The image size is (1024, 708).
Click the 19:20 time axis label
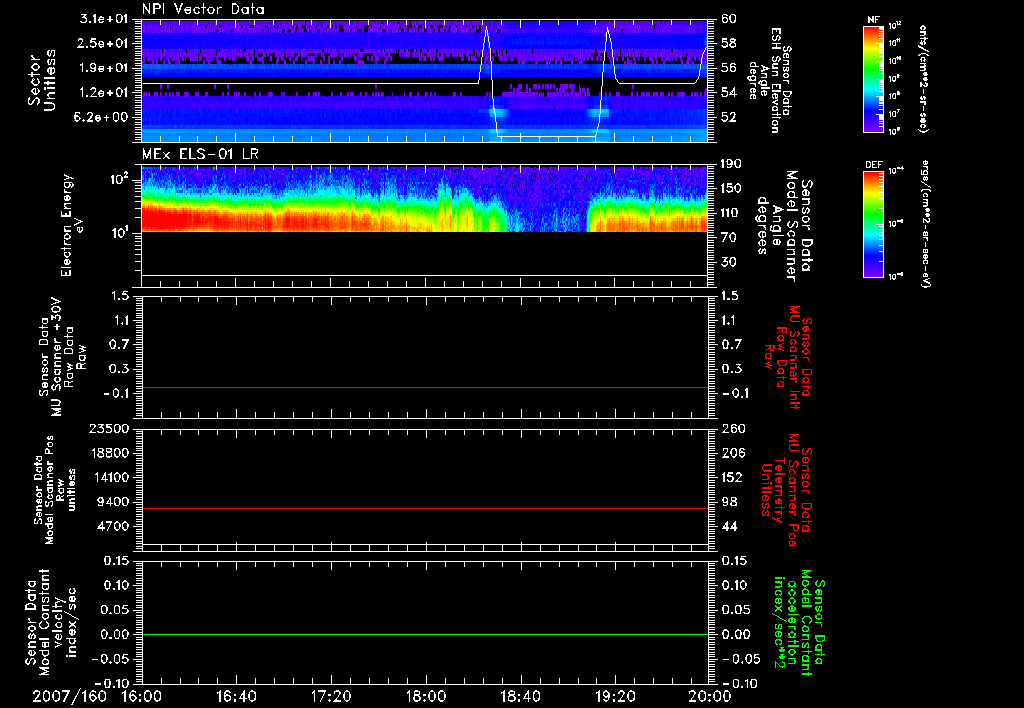tap(615, 696)
